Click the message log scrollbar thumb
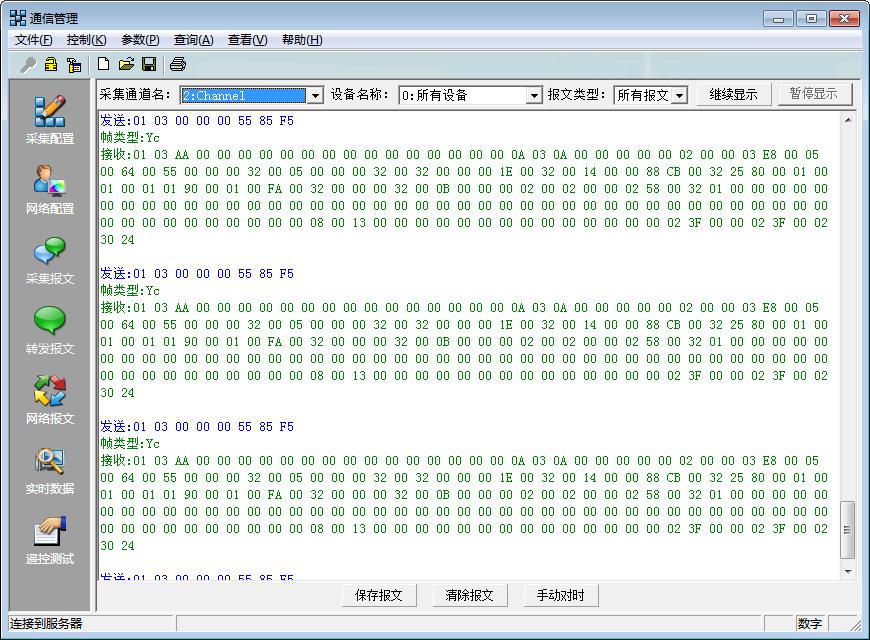Screen dimensions: 870x640 847,530
